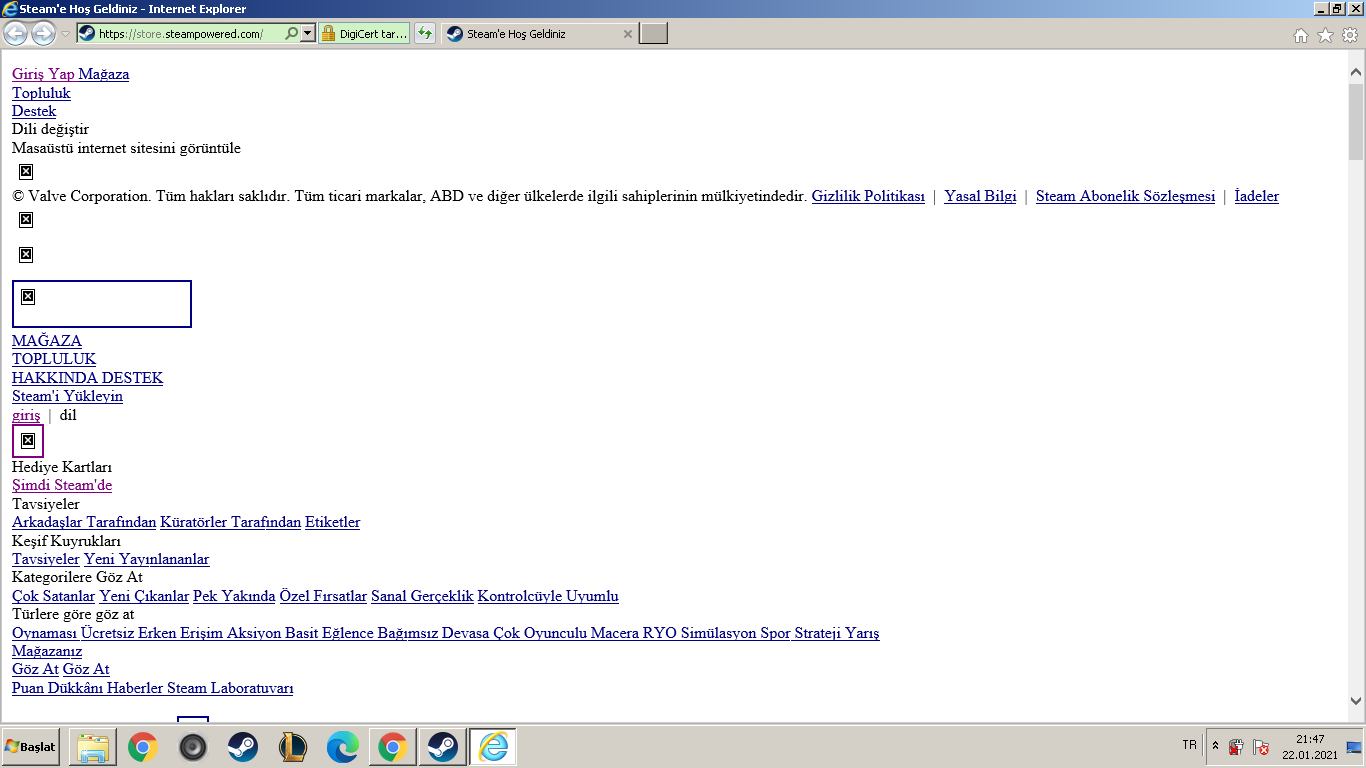The width and height of the screenshot is (1366, 768).
Task: Click the network icon with red X
Action: click(x=1262, y=747)
